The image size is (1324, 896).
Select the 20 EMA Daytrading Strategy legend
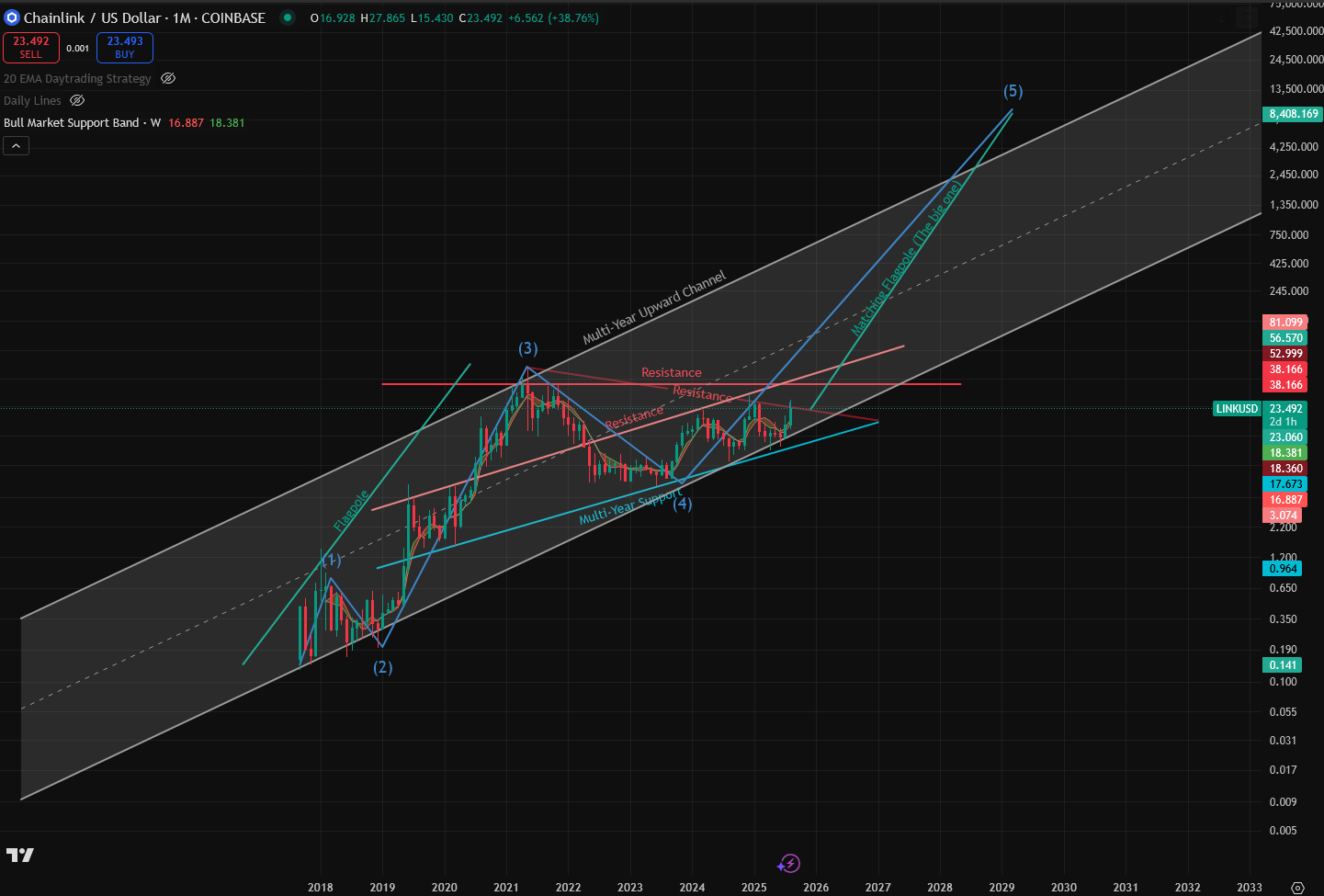[x=77, y=79]
